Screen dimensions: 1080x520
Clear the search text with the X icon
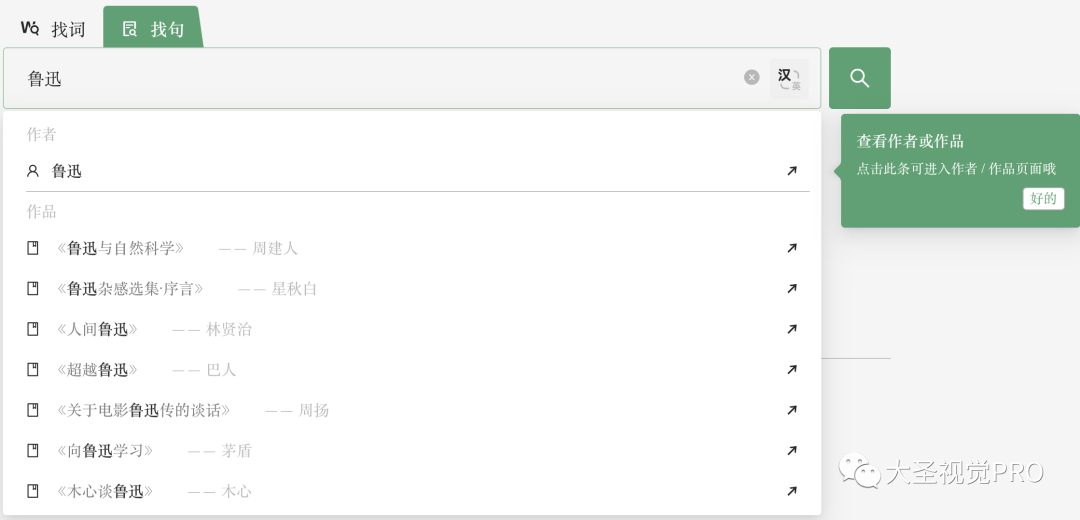[x=752, y=77]
